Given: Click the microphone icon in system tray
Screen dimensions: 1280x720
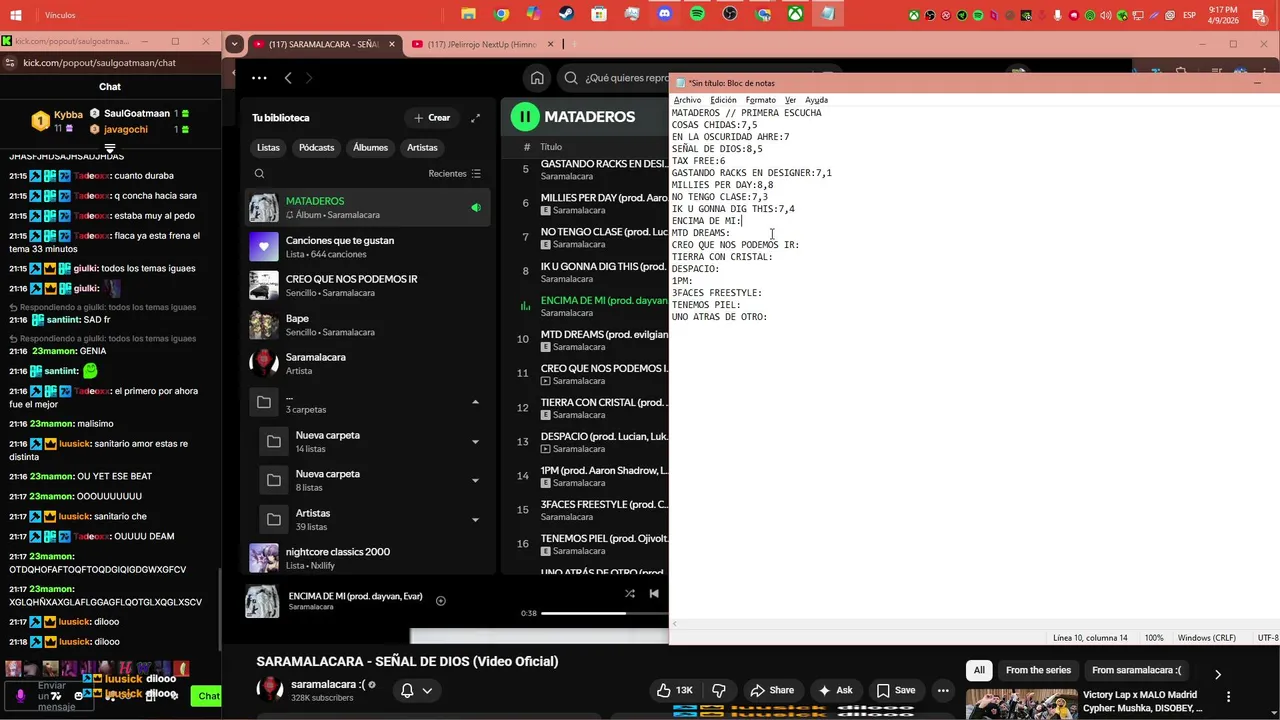Looking at the screenshot, I should [1058, 15].
